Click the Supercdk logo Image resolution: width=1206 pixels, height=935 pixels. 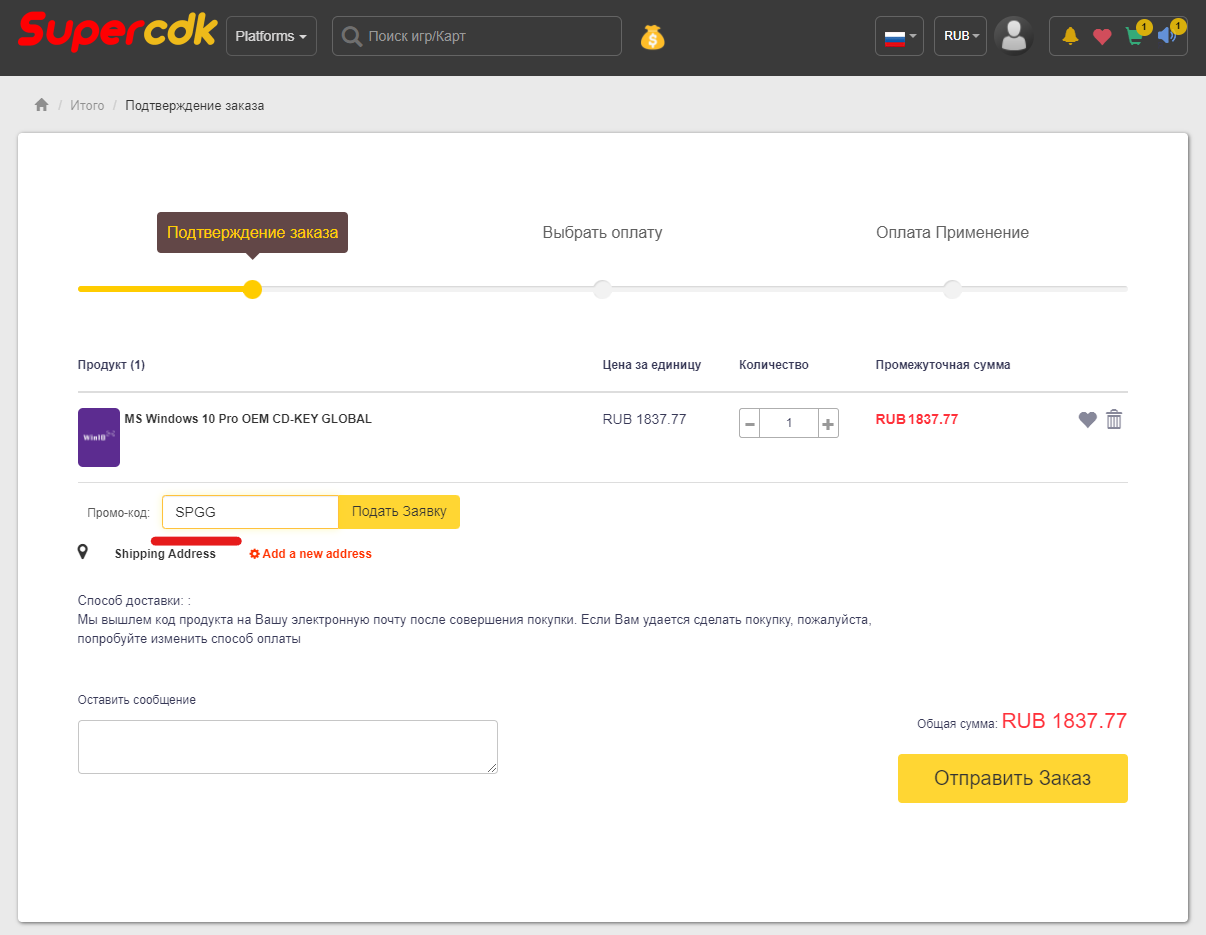point(117,31)
